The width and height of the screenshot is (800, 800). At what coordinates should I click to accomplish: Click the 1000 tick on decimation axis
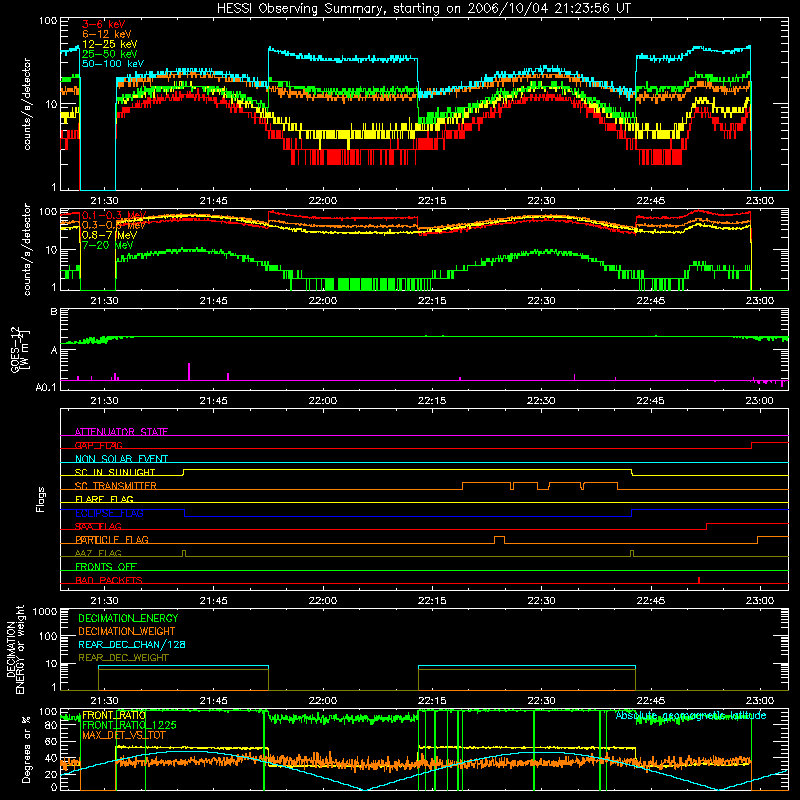tap(44, 612)
